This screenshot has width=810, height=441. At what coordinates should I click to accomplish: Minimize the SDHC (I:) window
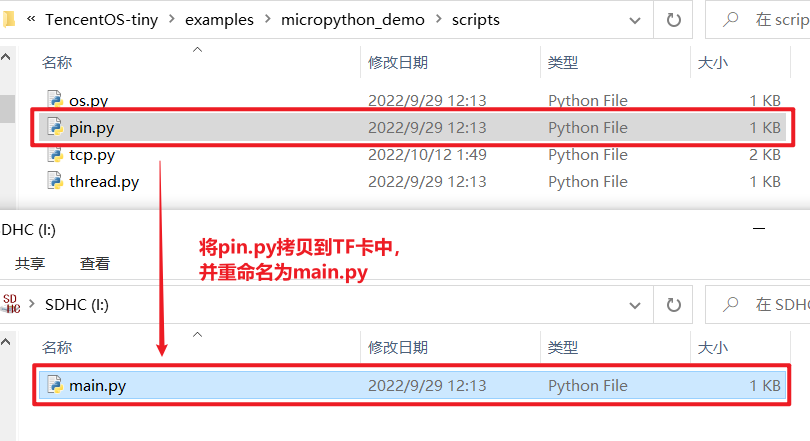(759, 228)
